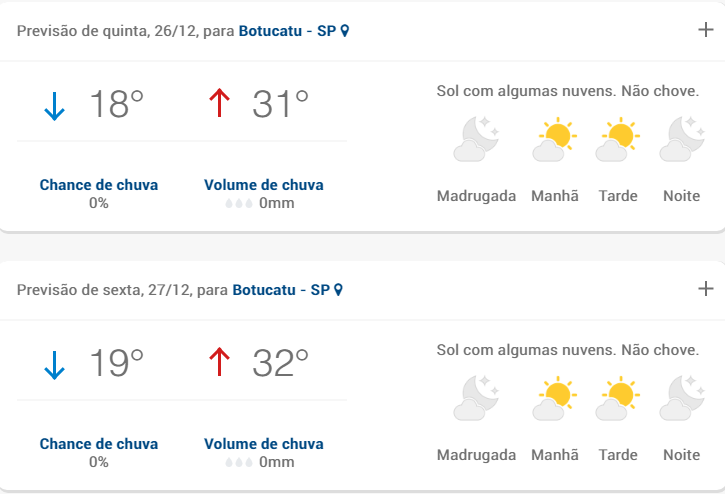725x494 pixels.
Task: Click location pin icon in Friday header
Action: click(338, 290)
